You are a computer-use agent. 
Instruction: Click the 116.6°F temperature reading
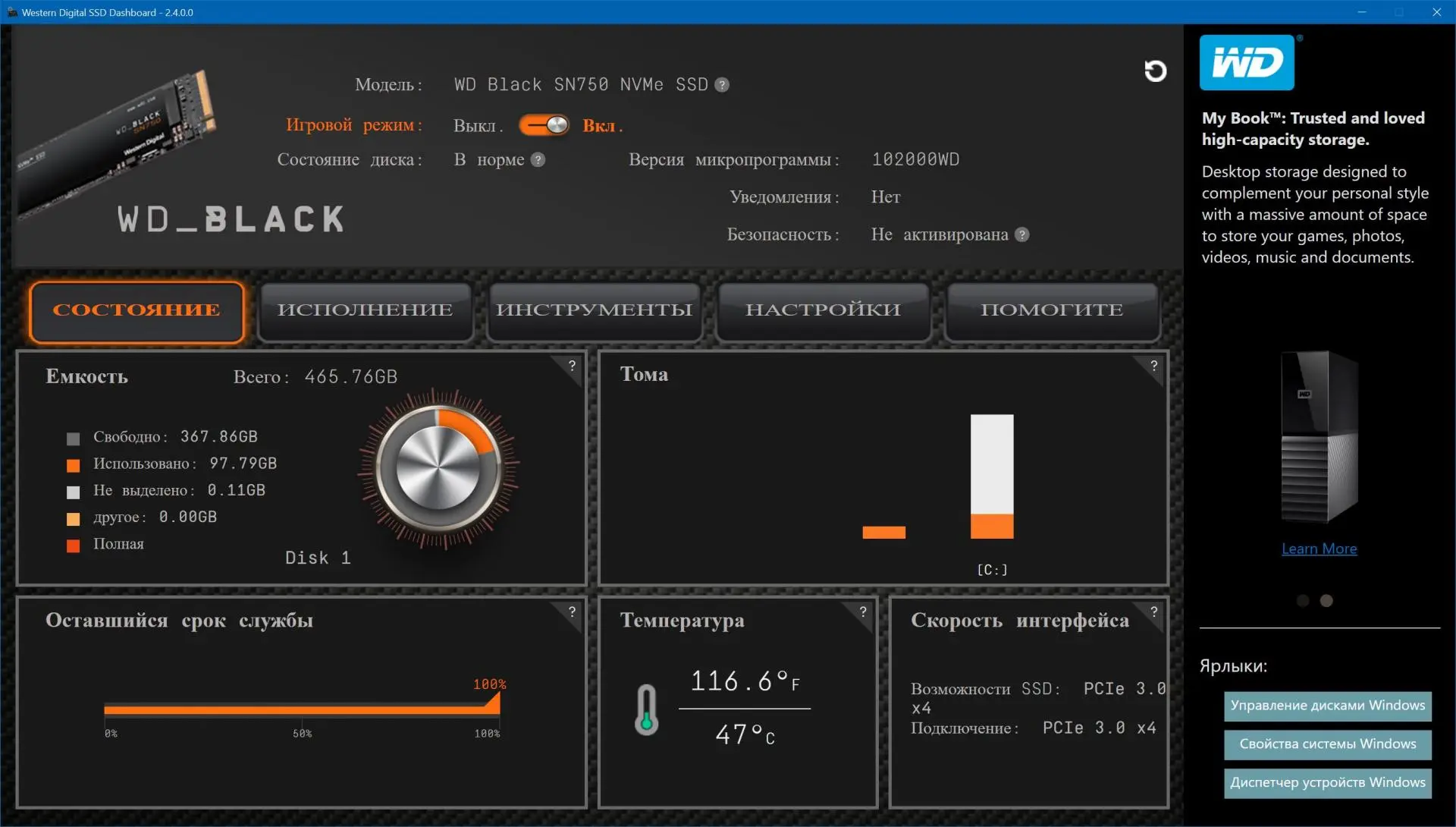[x=745, y=681]
